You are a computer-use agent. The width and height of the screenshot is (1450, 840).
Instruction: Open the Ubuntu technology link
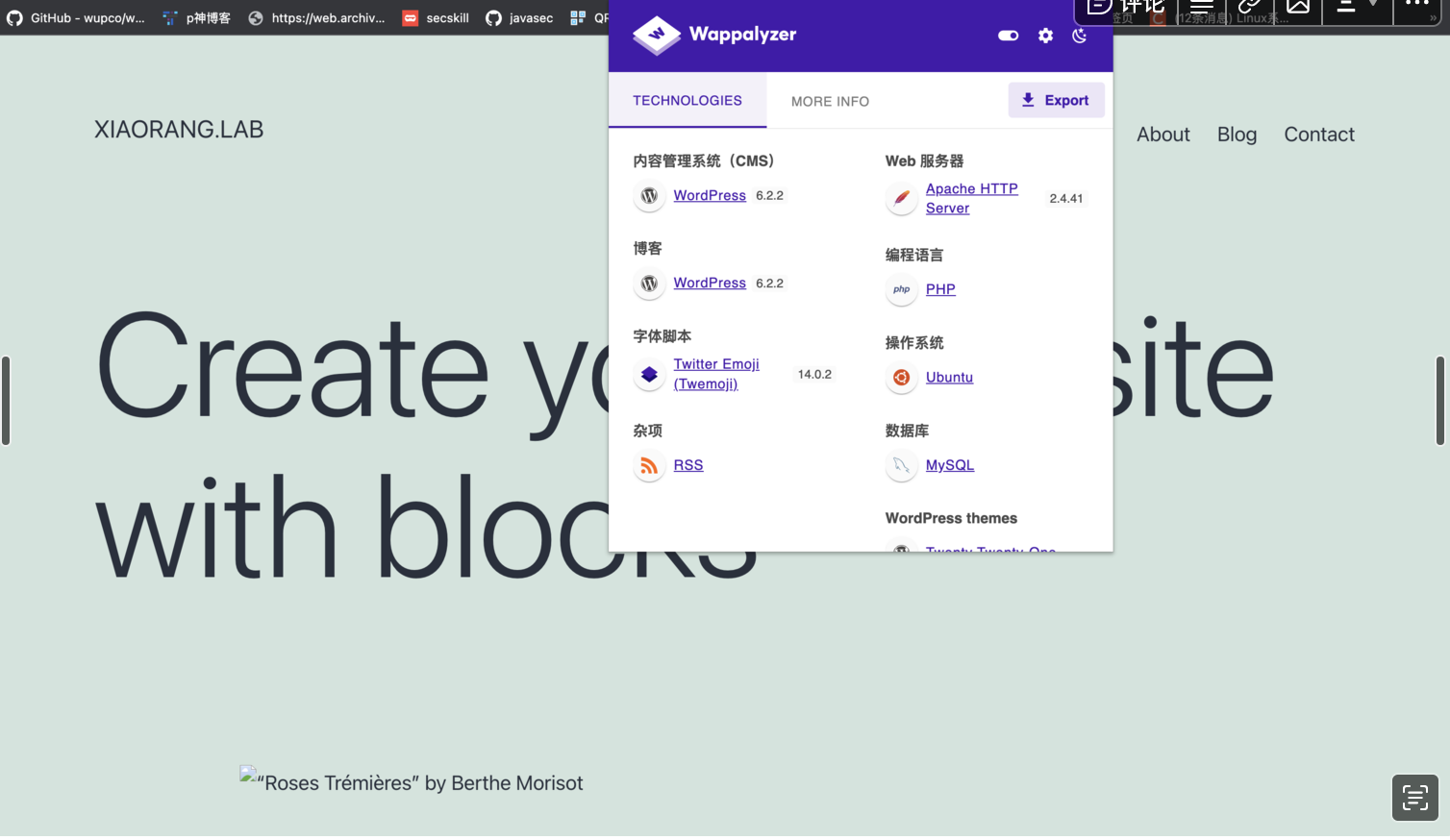click(949, 377)
